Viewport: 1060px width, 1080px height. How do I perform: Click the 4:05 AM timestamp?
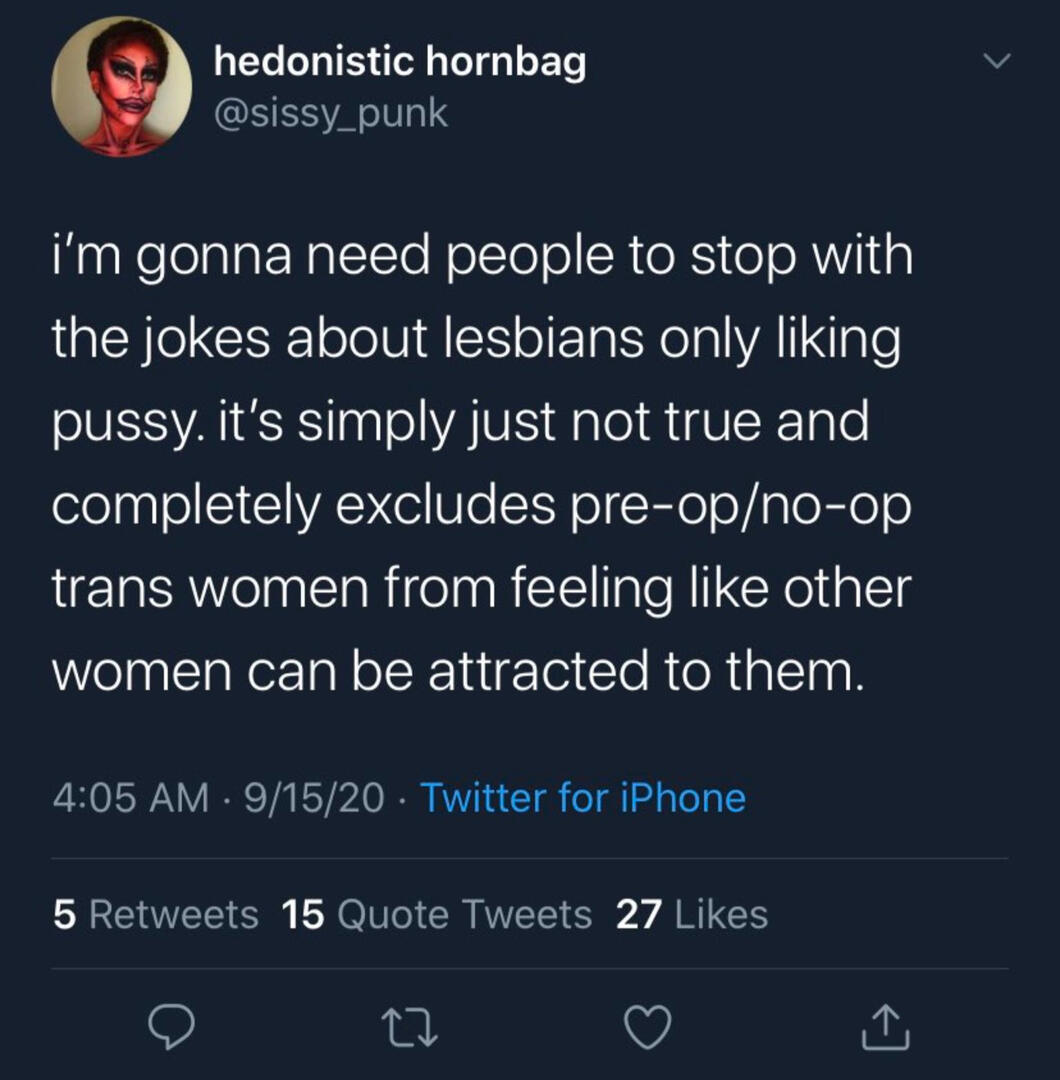click(130, 798)
